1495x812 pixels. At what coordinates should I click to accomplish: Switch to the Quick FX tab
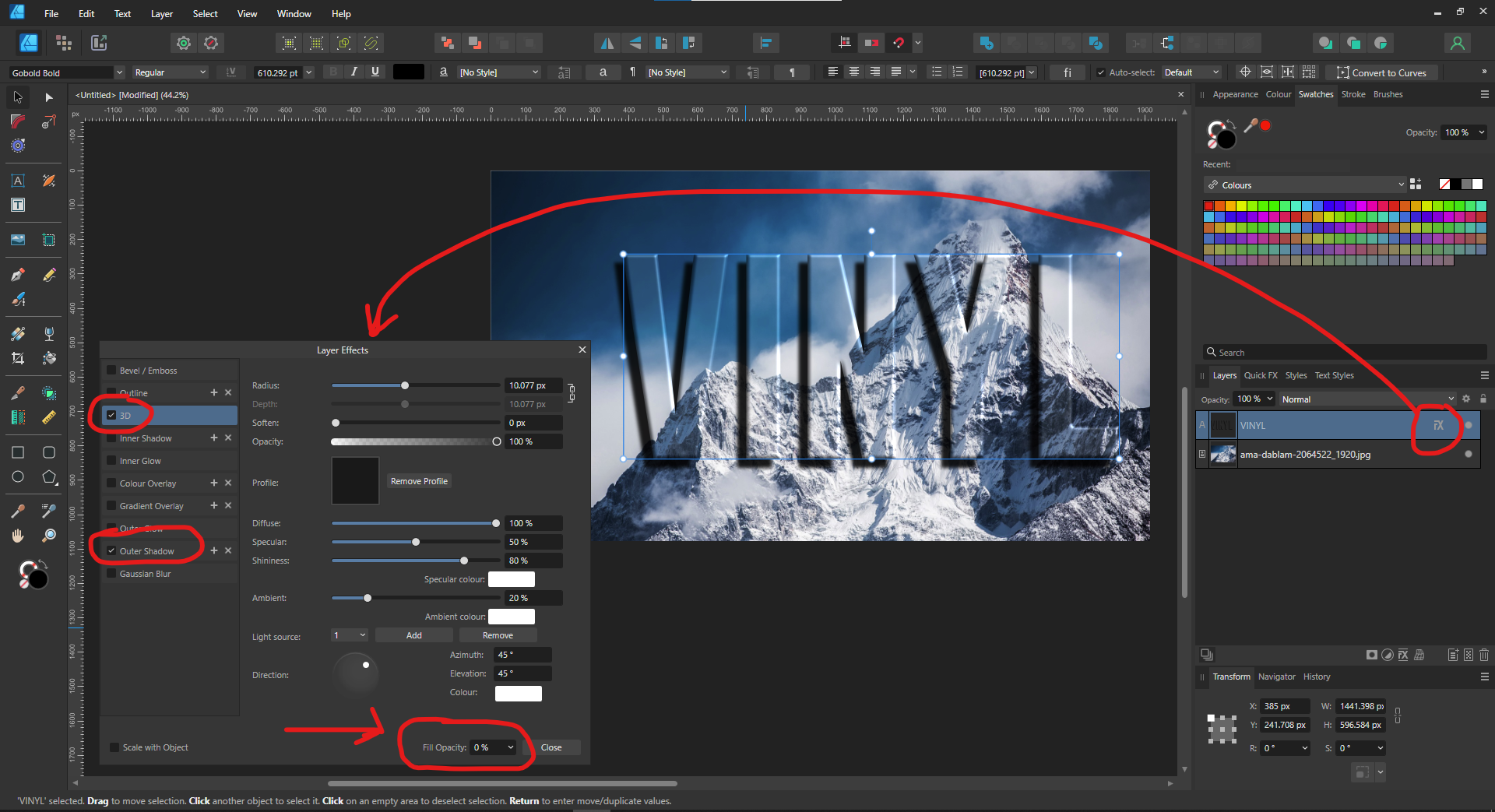1260,375
